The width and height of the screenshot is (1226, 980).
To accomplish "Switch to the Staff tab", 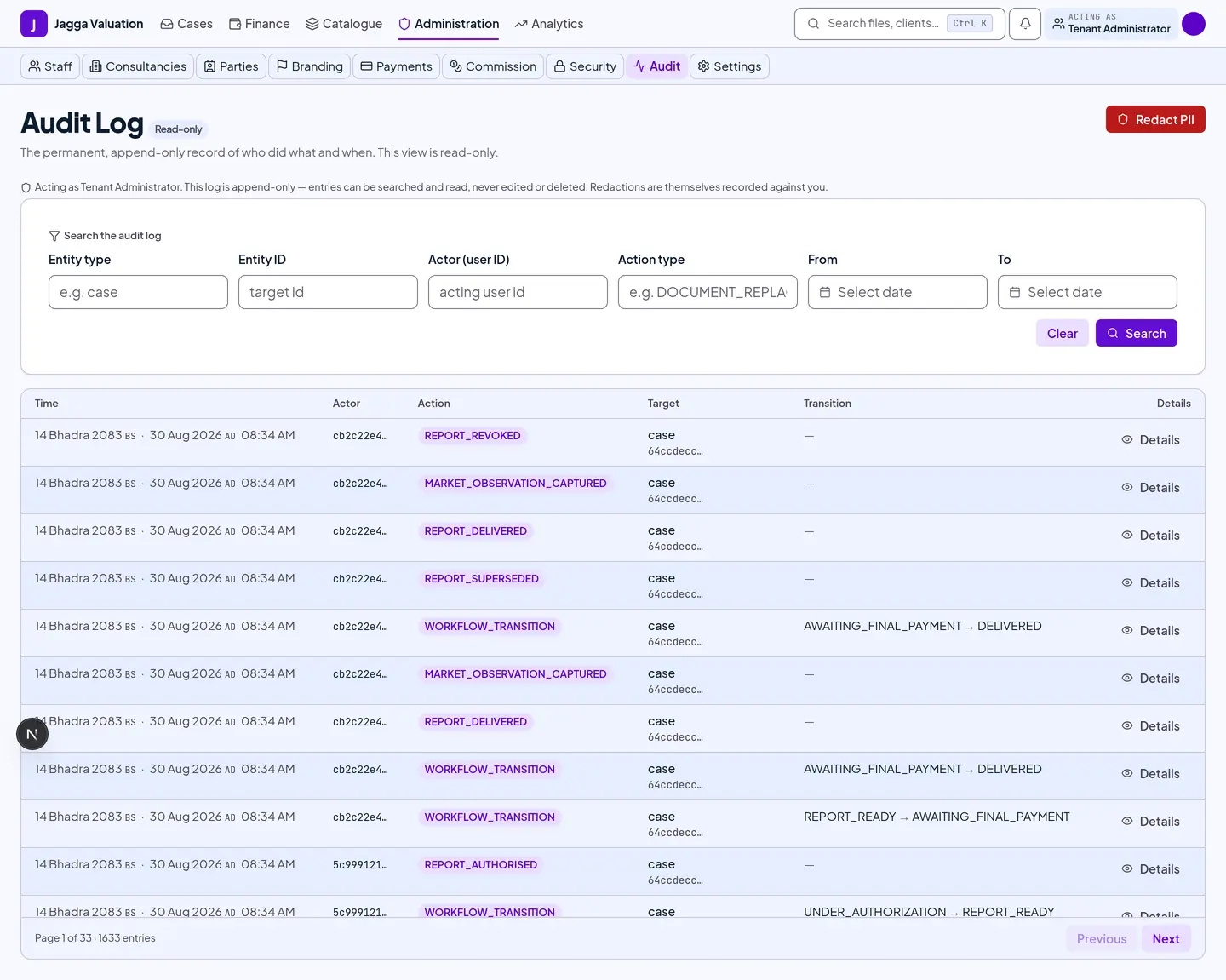I will [x=50, y=66].
